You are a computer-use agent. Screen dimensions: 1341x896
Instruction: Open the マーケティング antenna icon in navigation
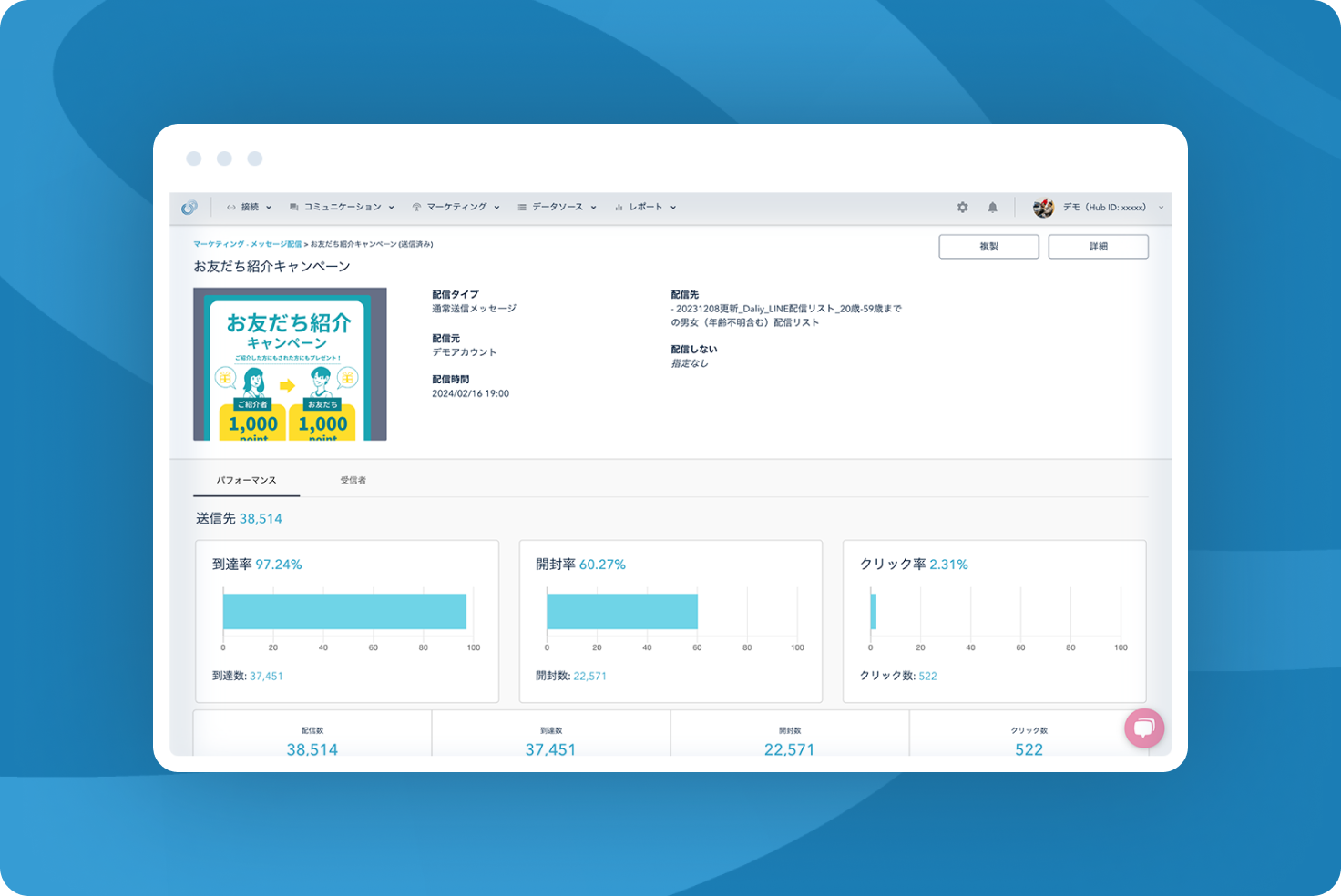click(x=417, y=207)
